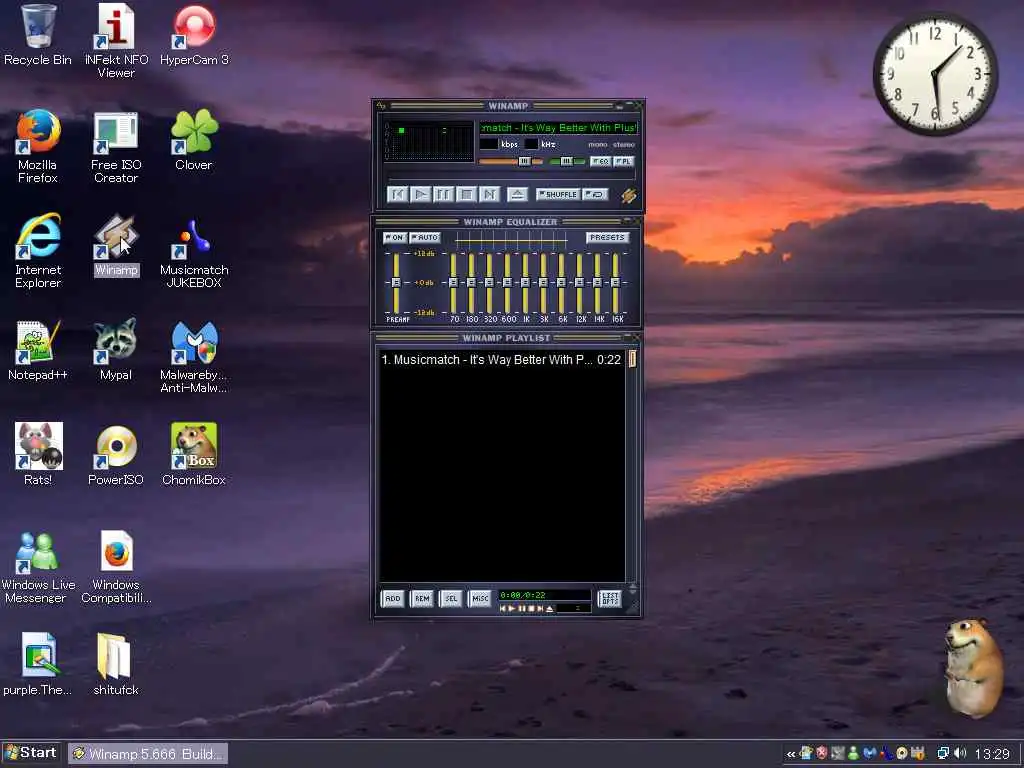Viewport: 1024px width, 768px height.
Task: Select the Windows Live Messenger icon
Action: coord(38,567)
